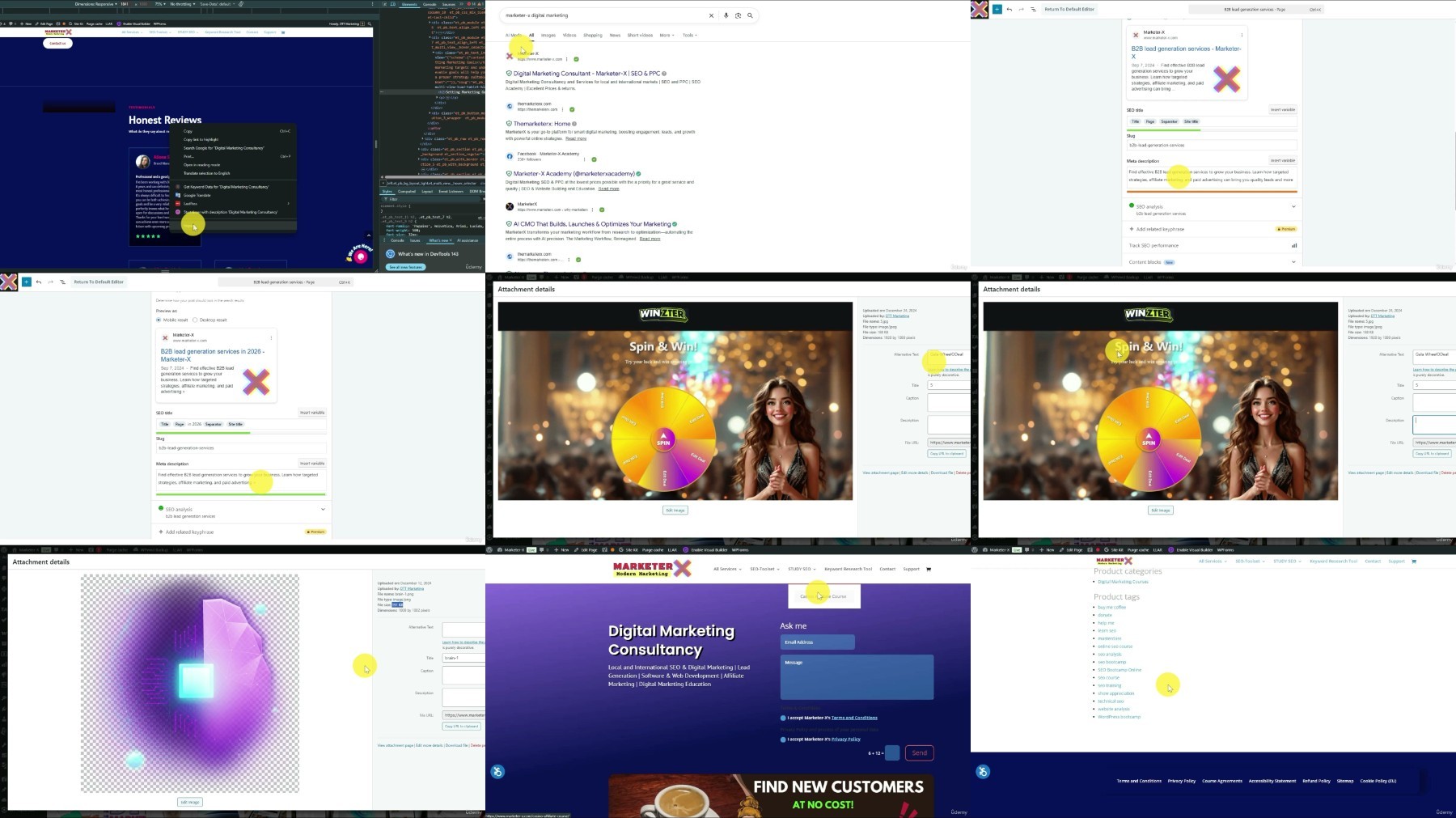Open the cart icon on the Product tags page
The width and height of the screenshot is (1456, 818).
tap(1414, 561)
